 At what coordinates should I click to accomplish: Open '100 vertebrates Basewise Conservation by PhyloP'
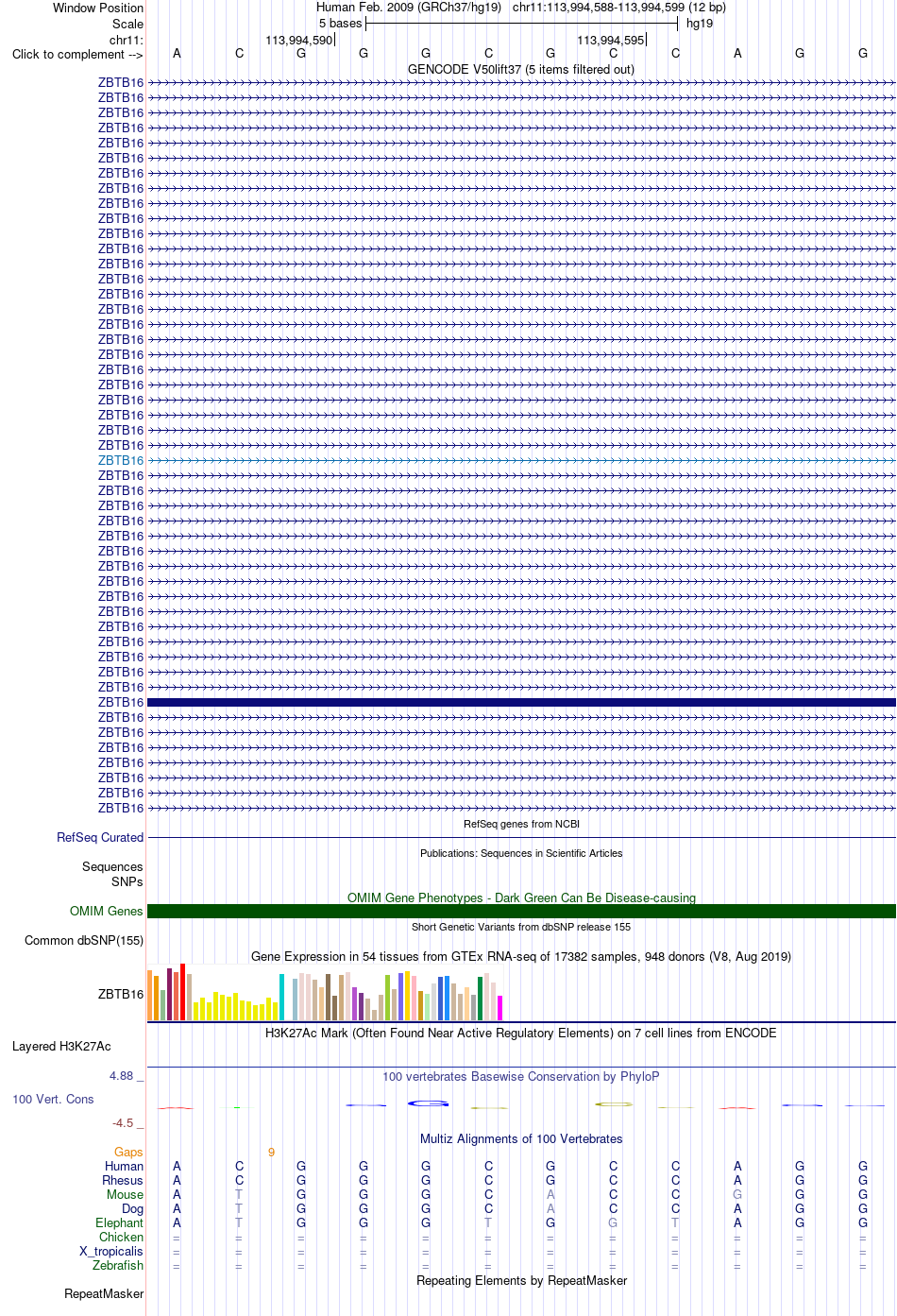click(x=521, y=1076)
